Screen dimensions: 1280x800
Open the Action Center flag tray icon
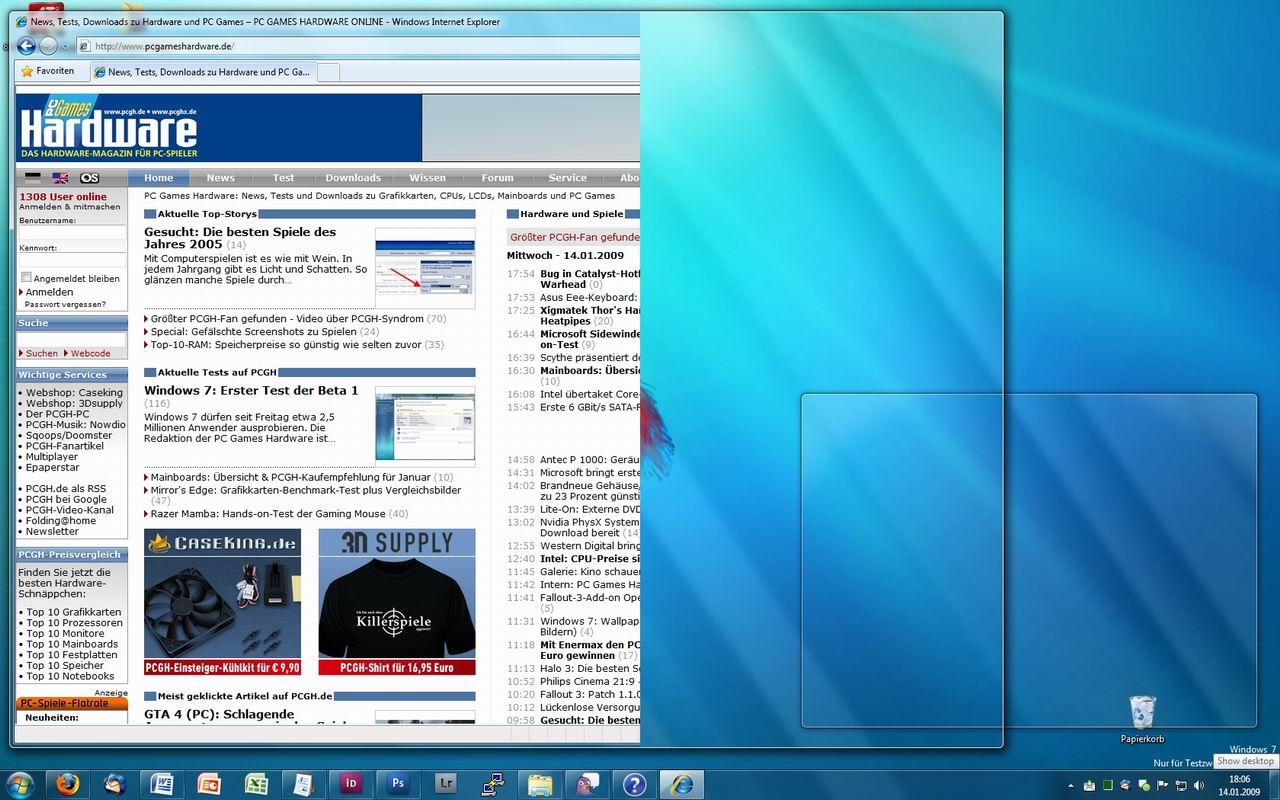pyautogui.click(x=1163, y=786)
